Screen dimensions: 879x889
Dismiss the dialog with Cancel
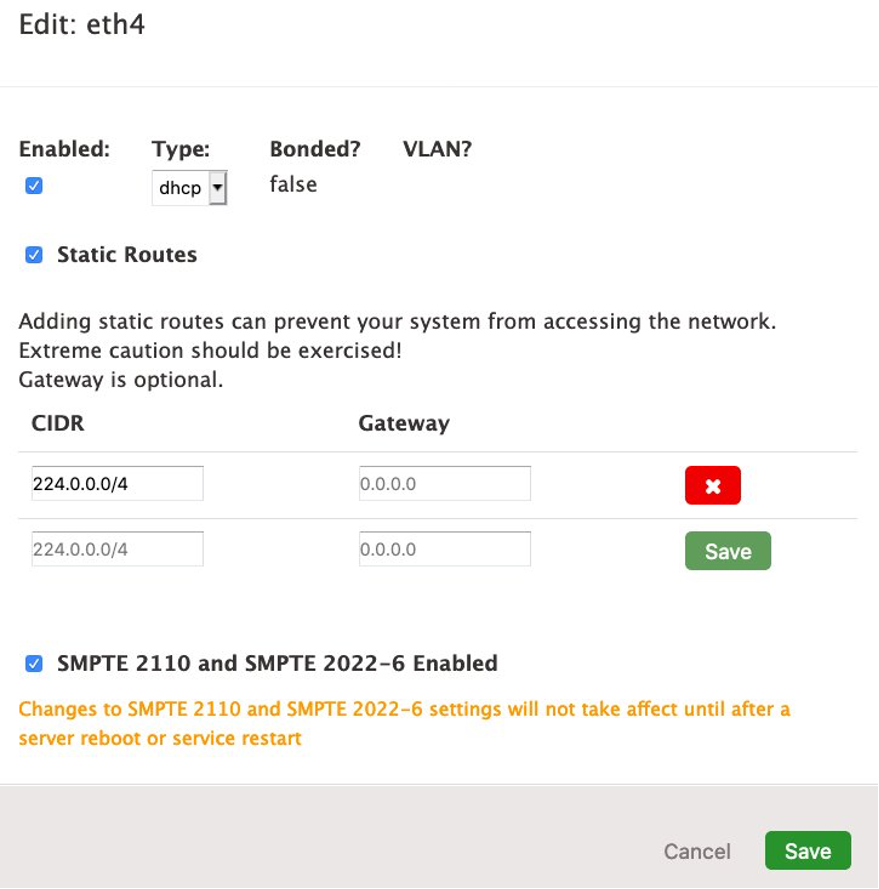(697, 850)
